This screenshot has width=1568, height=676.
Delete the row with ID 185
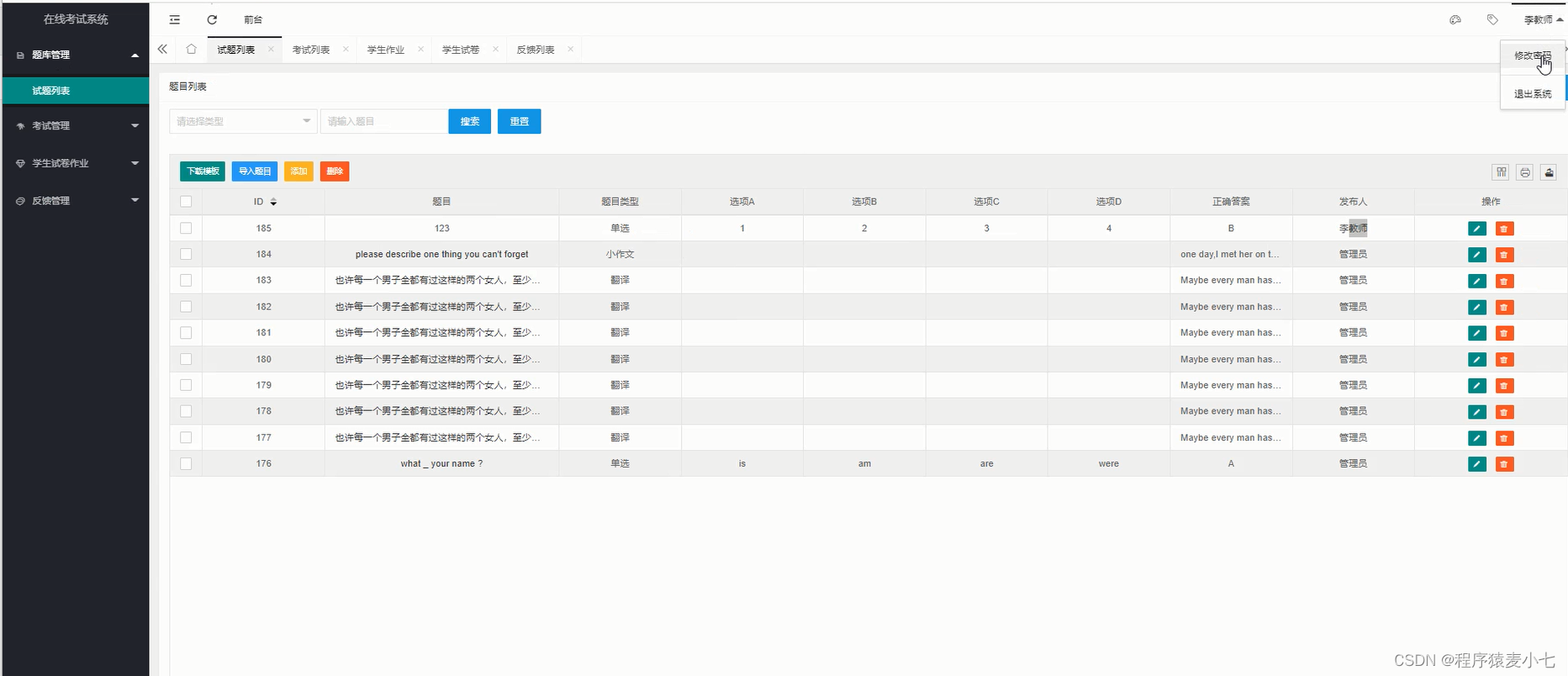point(1505,229)
